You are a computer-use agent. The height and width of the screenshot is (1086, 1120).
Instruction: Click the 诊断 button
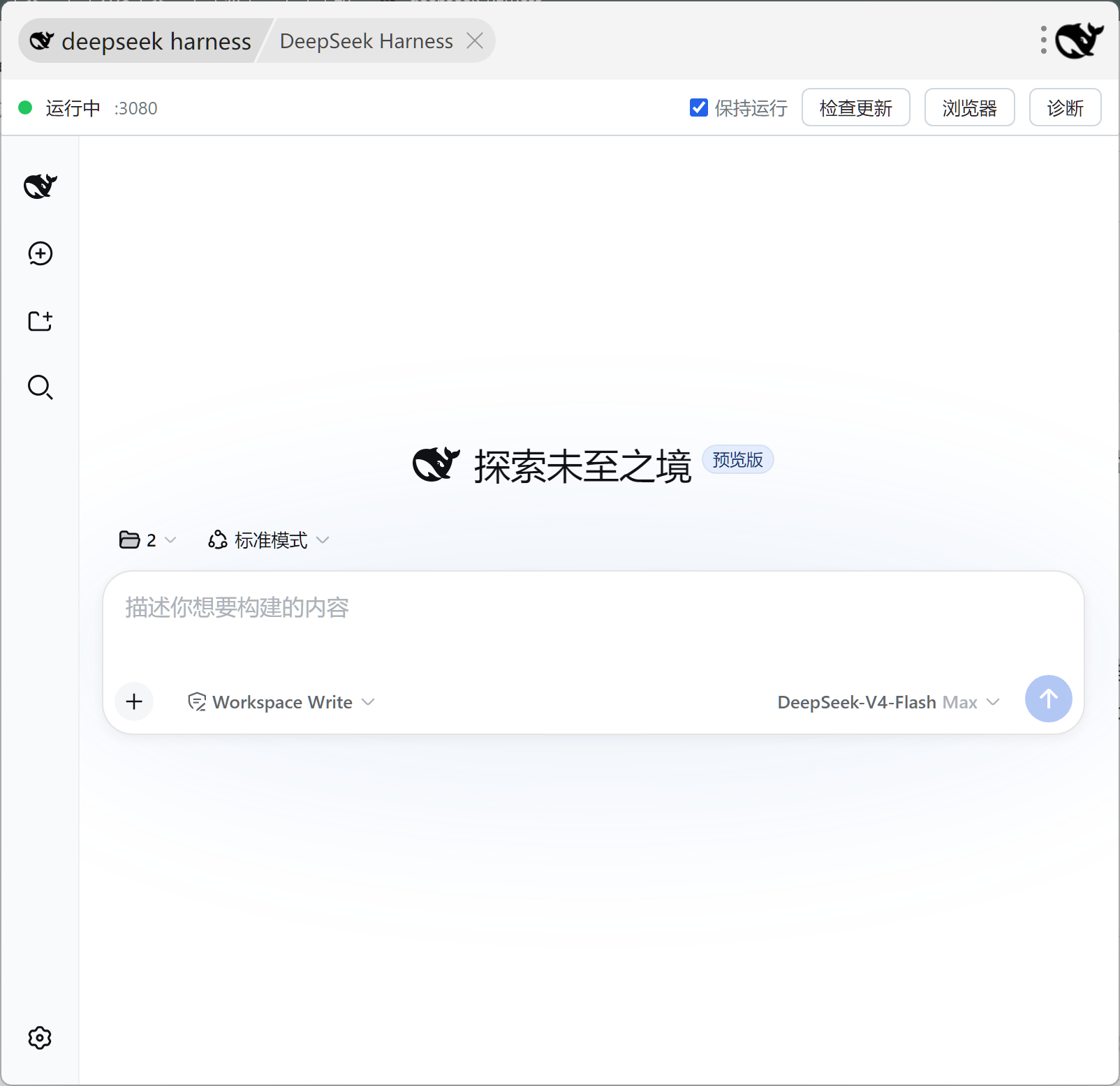tap(1066, 107)
